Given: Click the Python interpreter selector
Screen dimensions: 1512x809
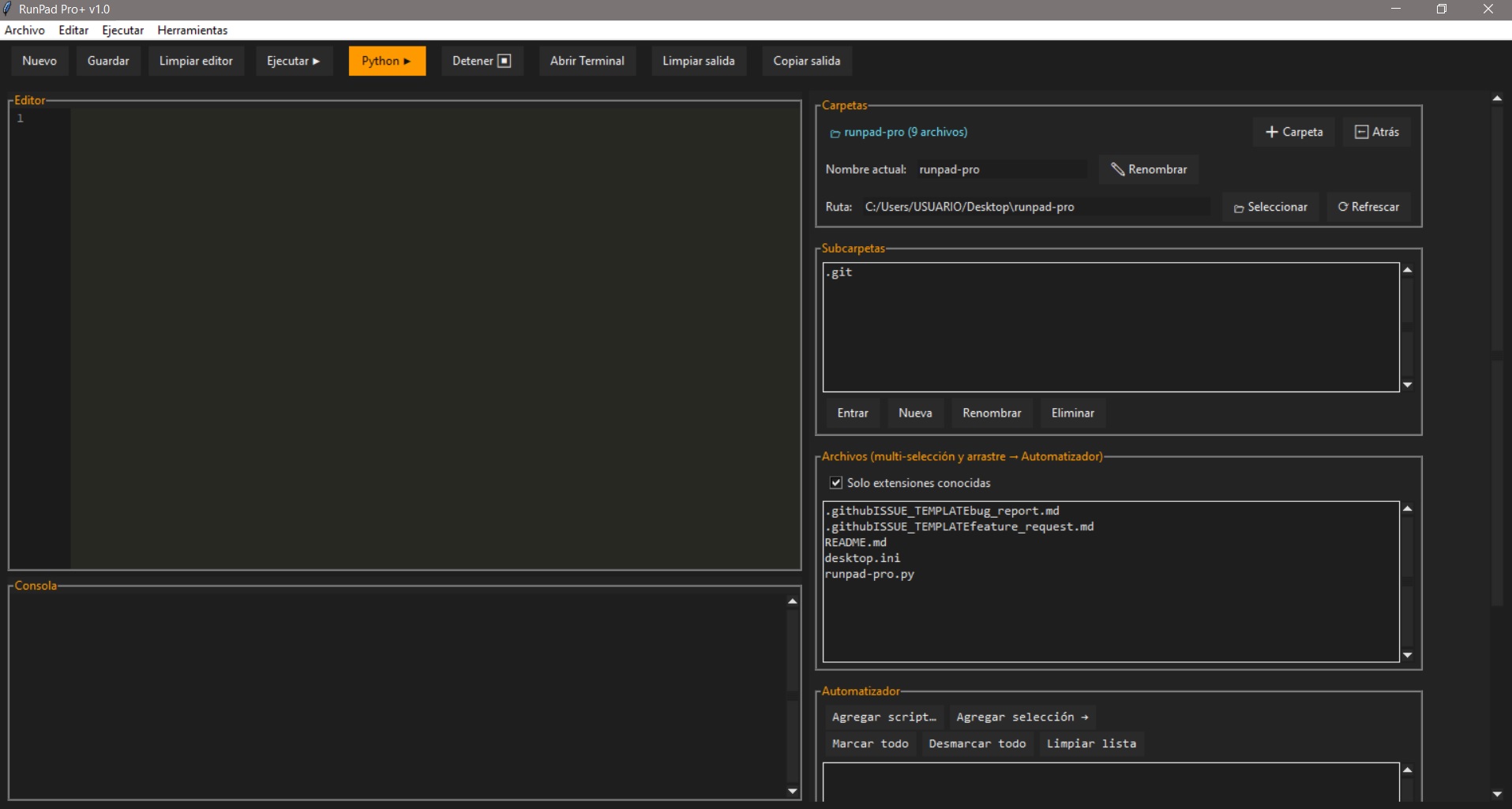Looking at the screenshot, I should click(x=386, y=61).
